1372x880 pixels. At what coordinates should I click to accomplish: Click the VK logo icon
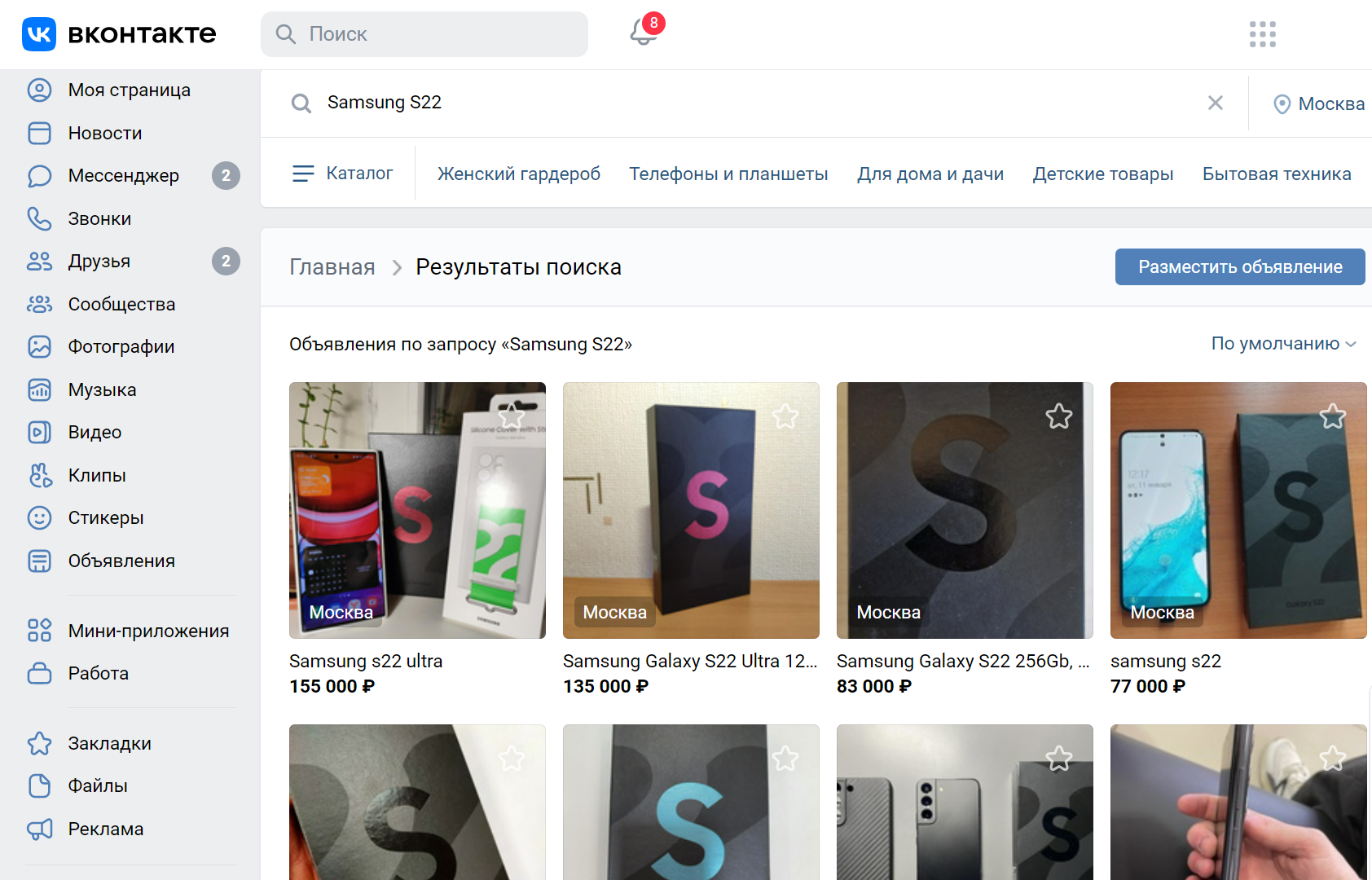coord(39,34)
